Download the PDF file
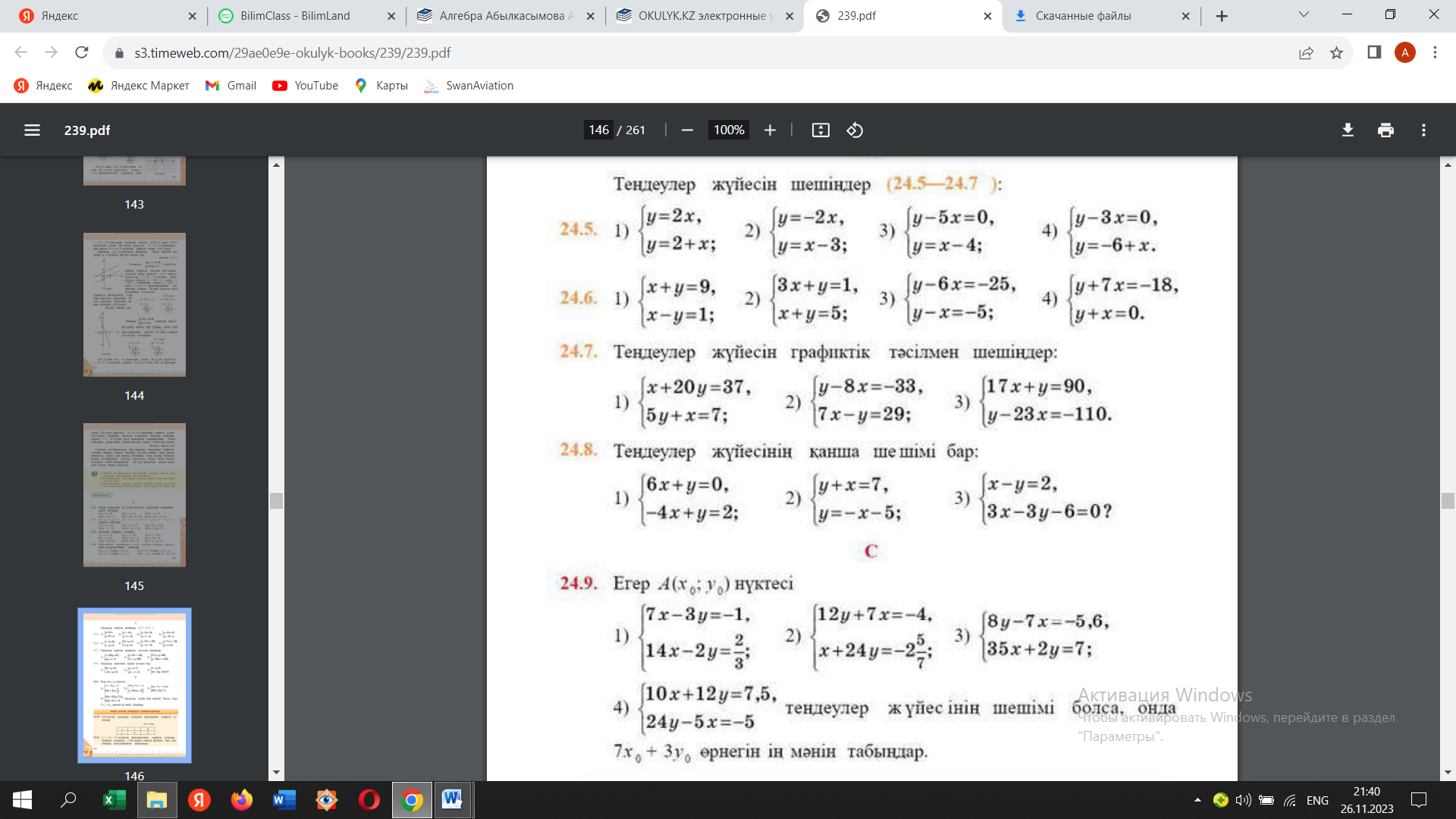Viewport: 1456px width, 819px height. pos(1348,130)
